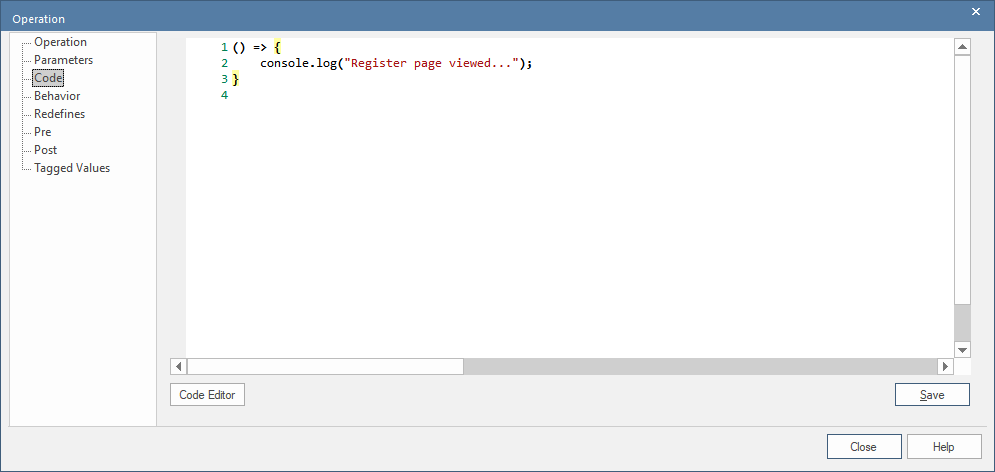The width and height of the screenshot is (995, 472).
Task: Open the Post conditions page
Action: (46, 150)
